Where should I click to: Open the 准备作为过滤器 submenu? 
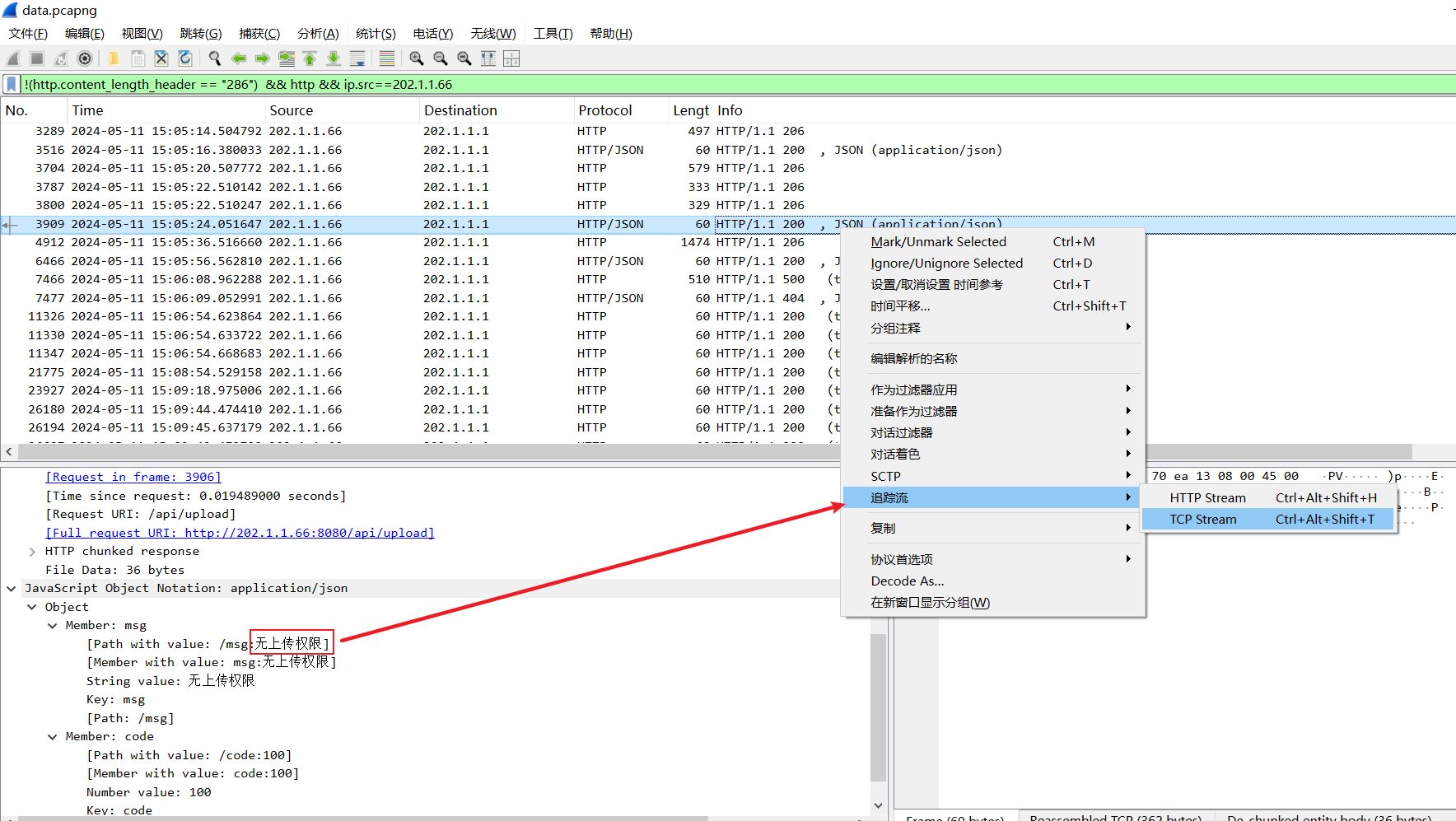pyautogui.click(x=992, y=411)
